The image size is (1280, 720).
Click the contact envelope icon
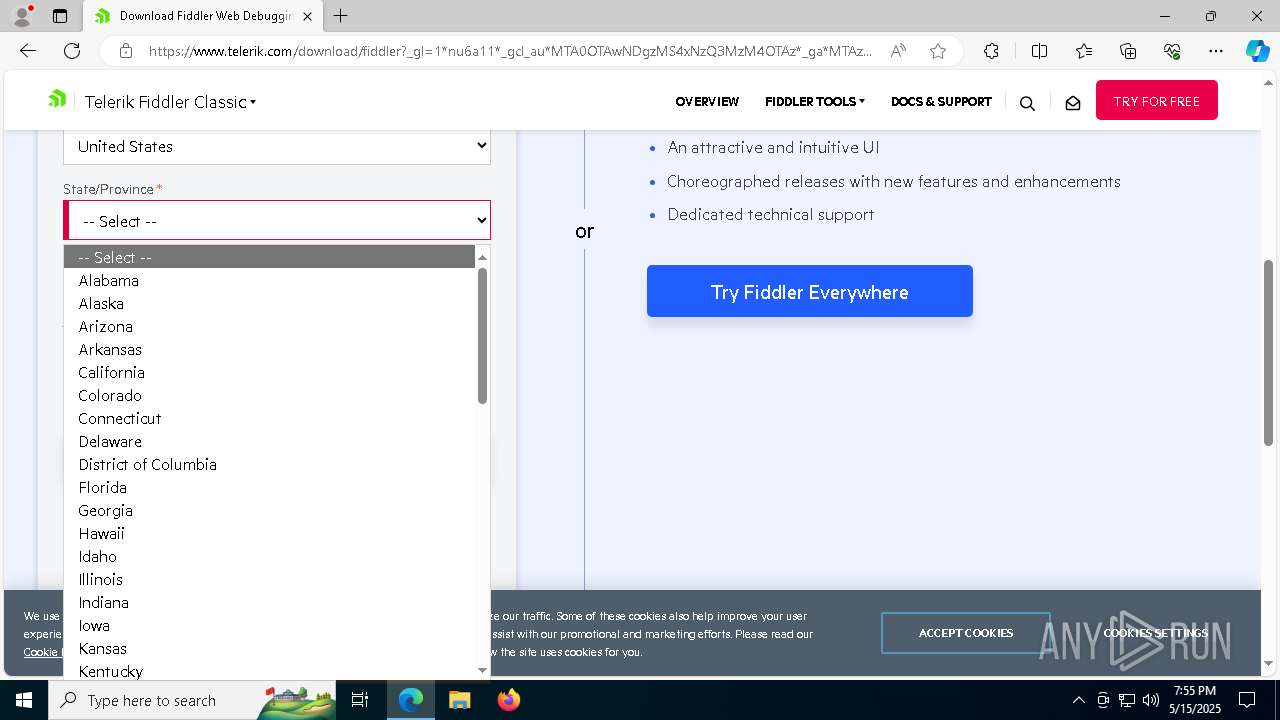click(1073, 102)
